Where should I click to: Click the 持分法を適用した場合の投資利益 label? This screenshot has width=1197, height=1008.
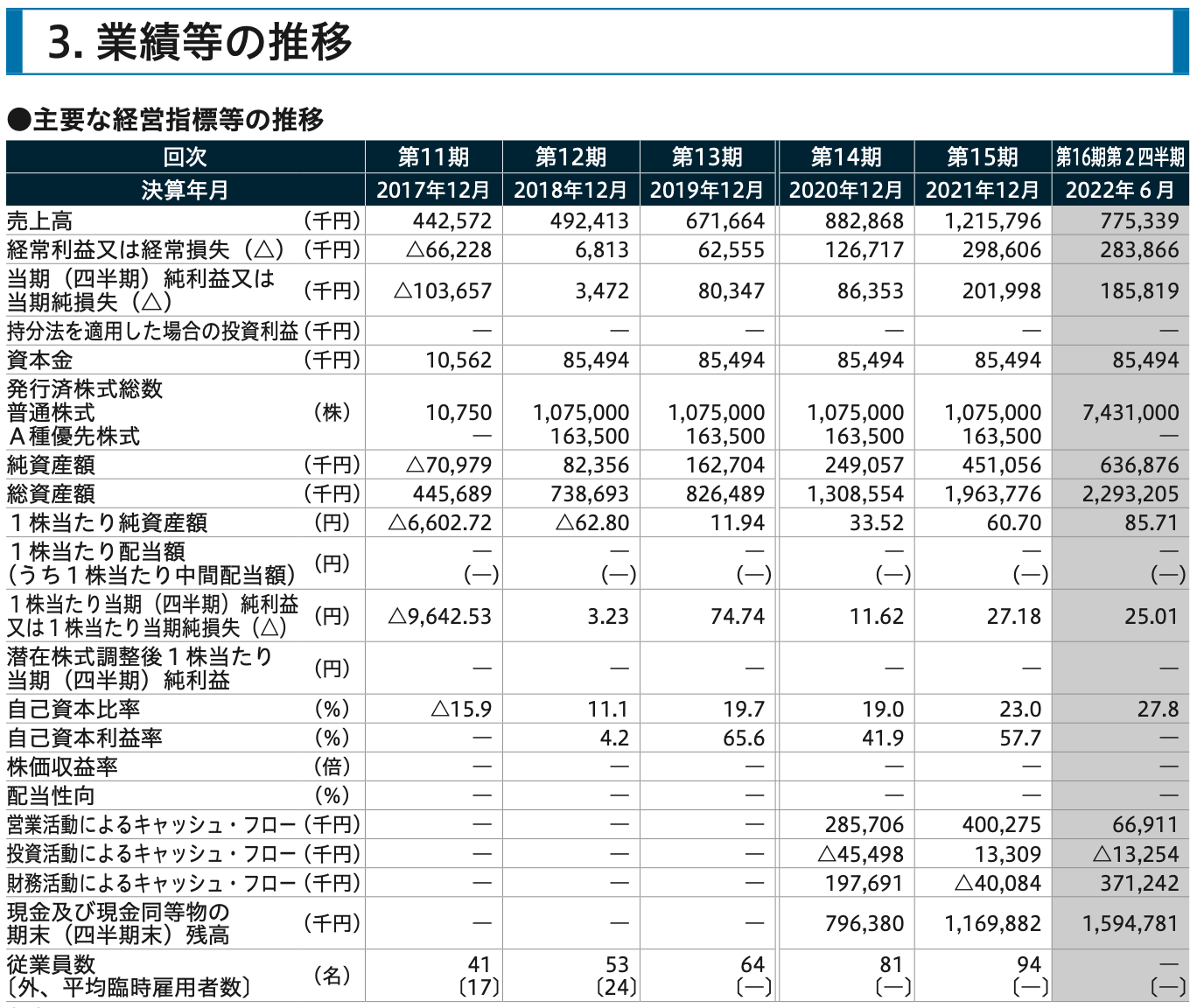153,331
